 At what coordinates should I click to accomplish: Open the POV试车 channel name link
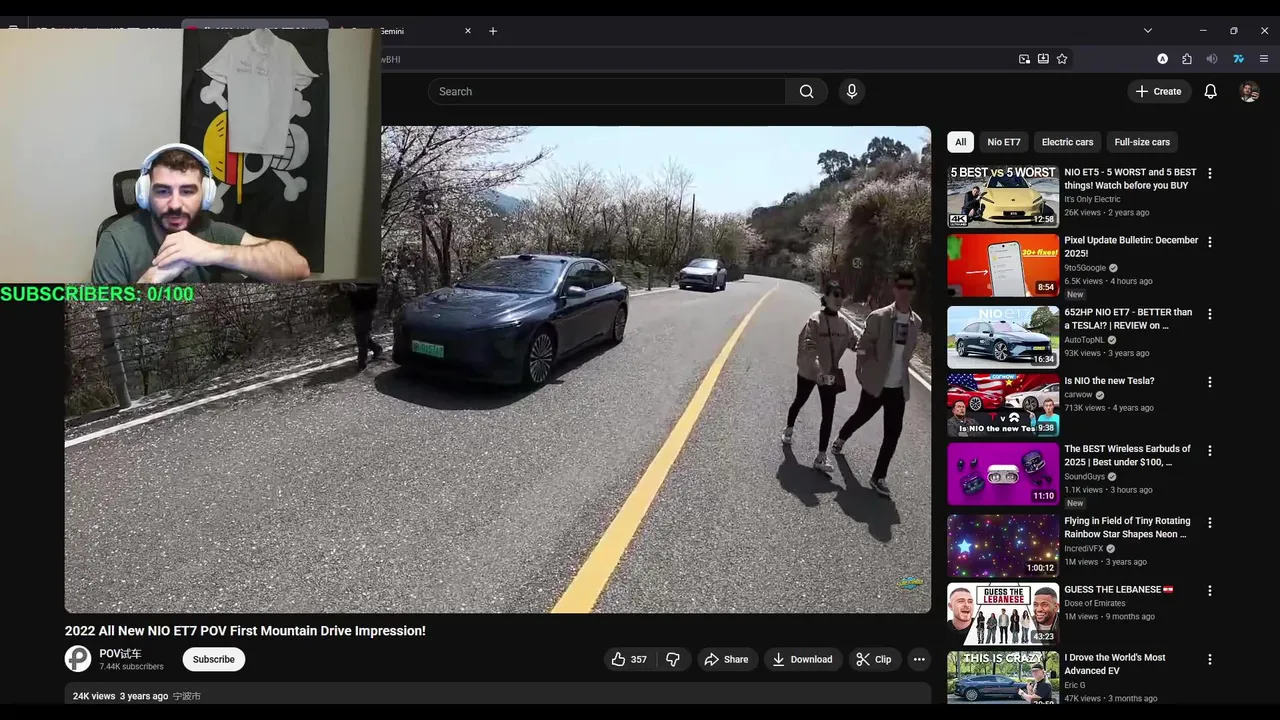120,653
